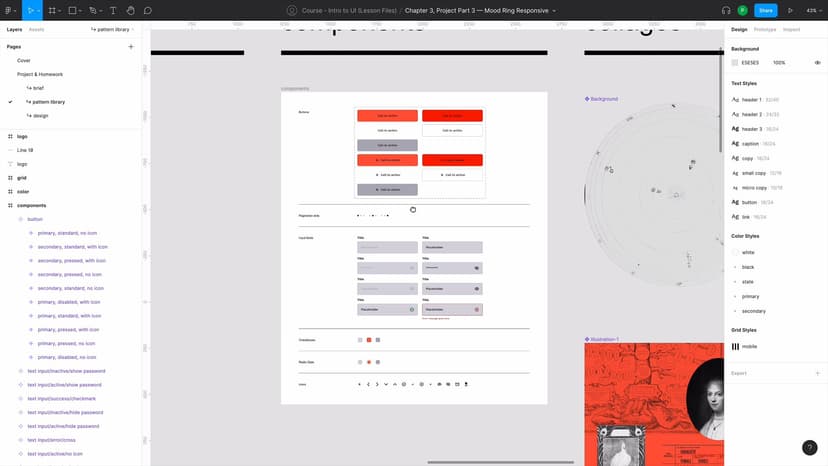
Task: Switch to the Prototype tab
Action: point(765,30)
